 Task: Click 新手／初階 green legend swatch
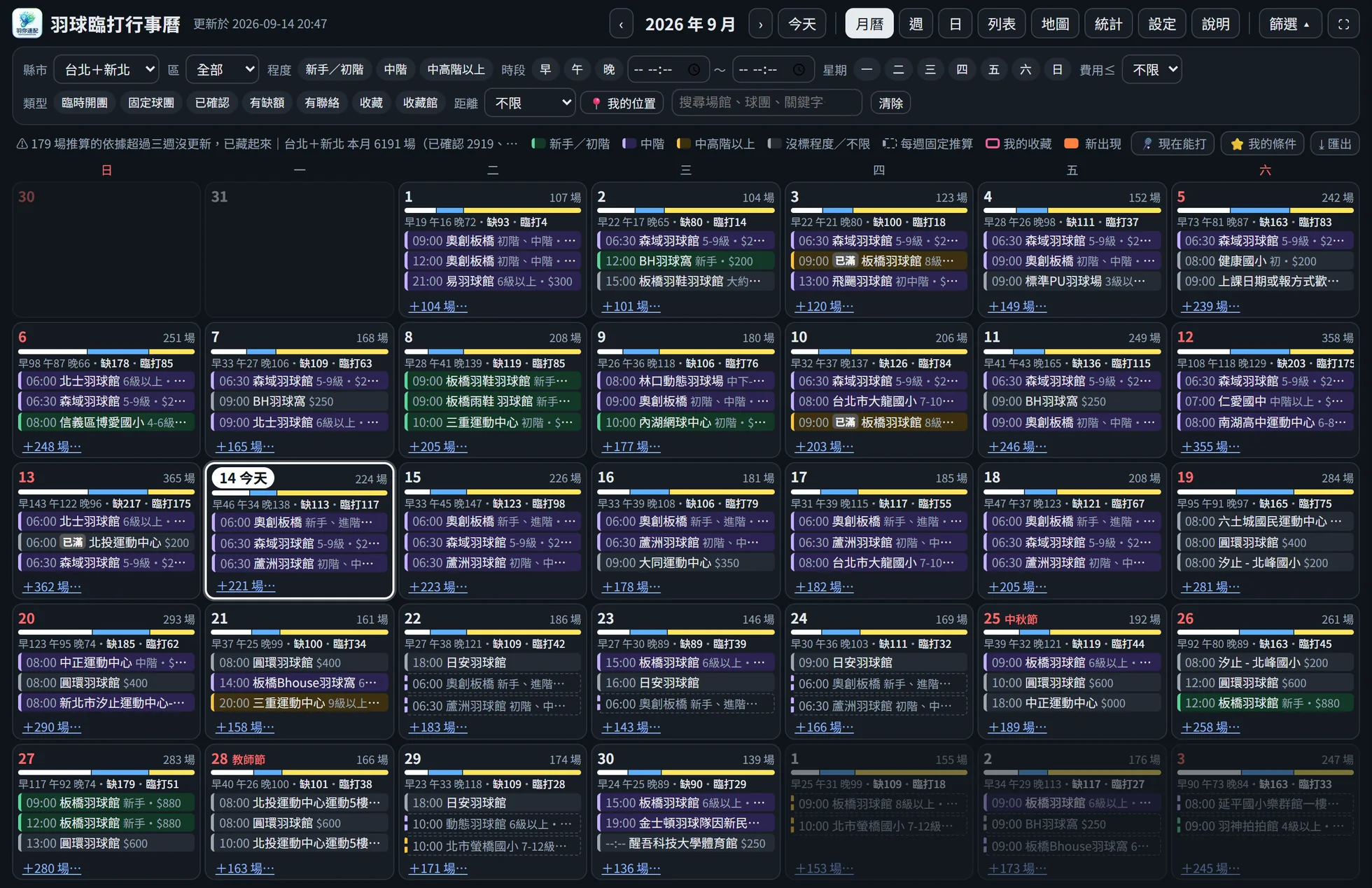coord(538,144)
